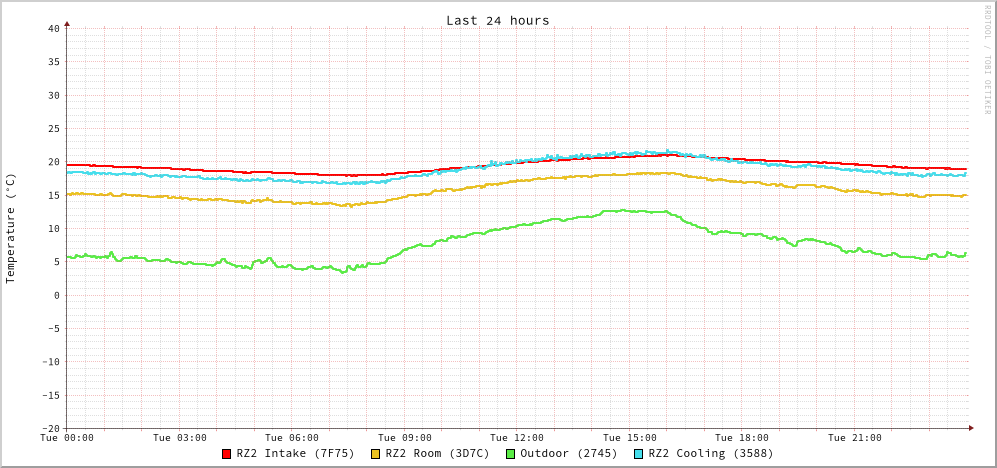Click the "Last 24 hours" chart title
Image resolution: width=997 pixels, height=468 pixels.
click(497, 20)
